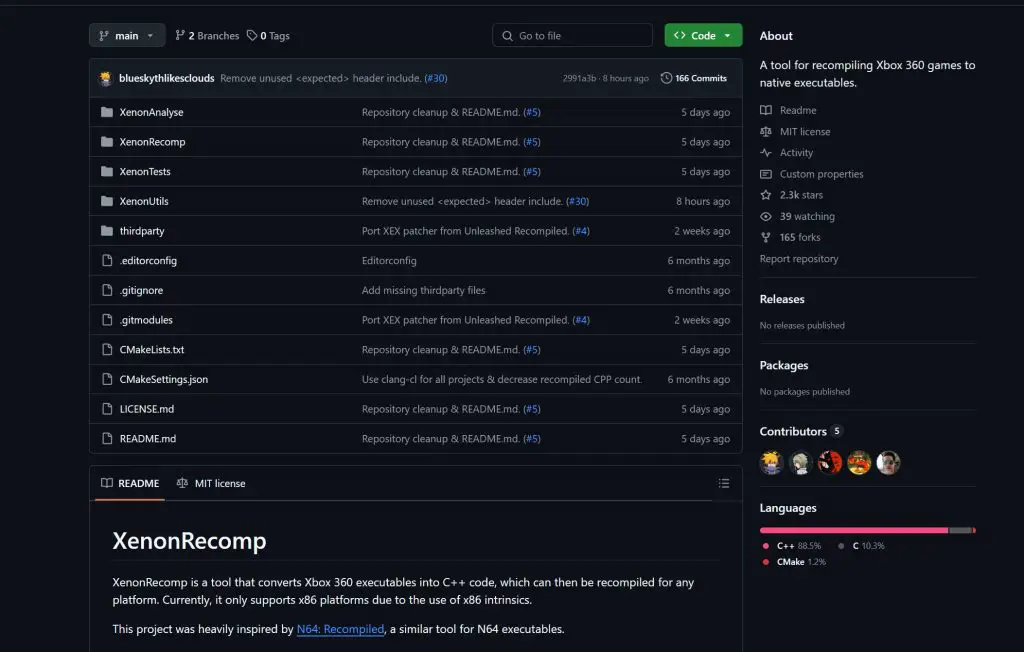This screenshot has height=652, width=1024.
Task: Click the XenonTests folder icon
Action: pos(107,172)
